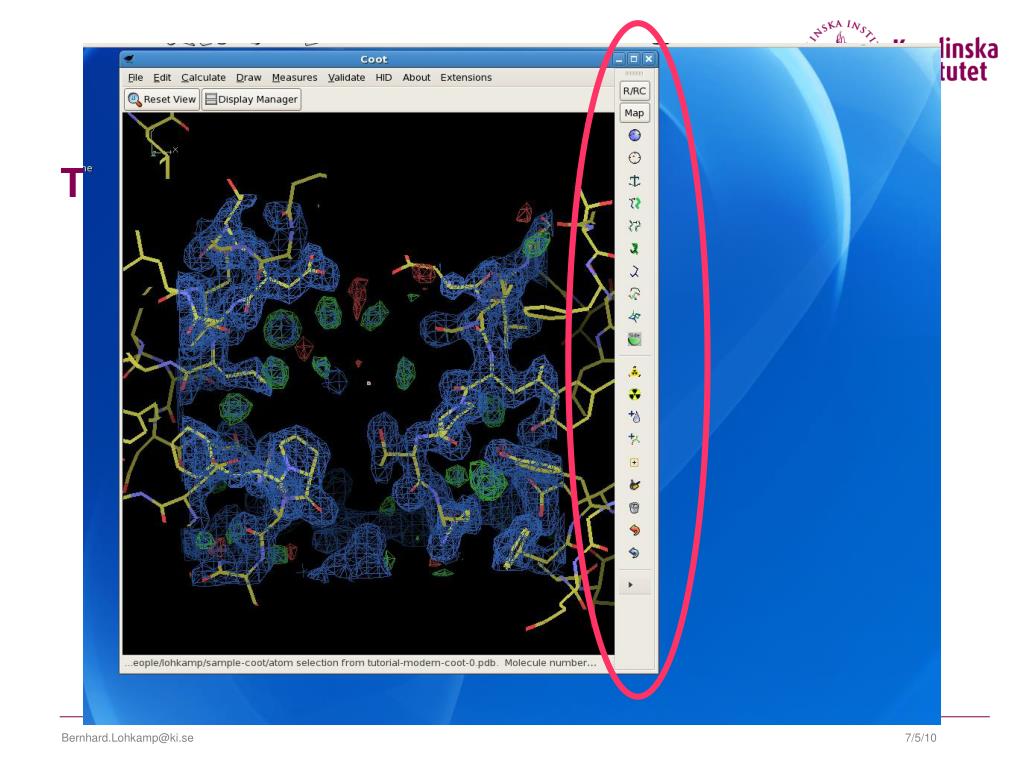Click the plus-and-droplet add icon
1024x768 pixels.
(634, 417)
